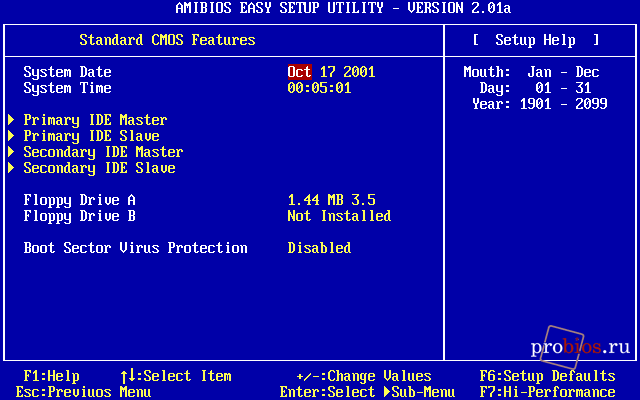Viewport: 640px width, 400px height.
Task: Select the Boot Sector Virus Protection label
Action: [x=136, y=248]
